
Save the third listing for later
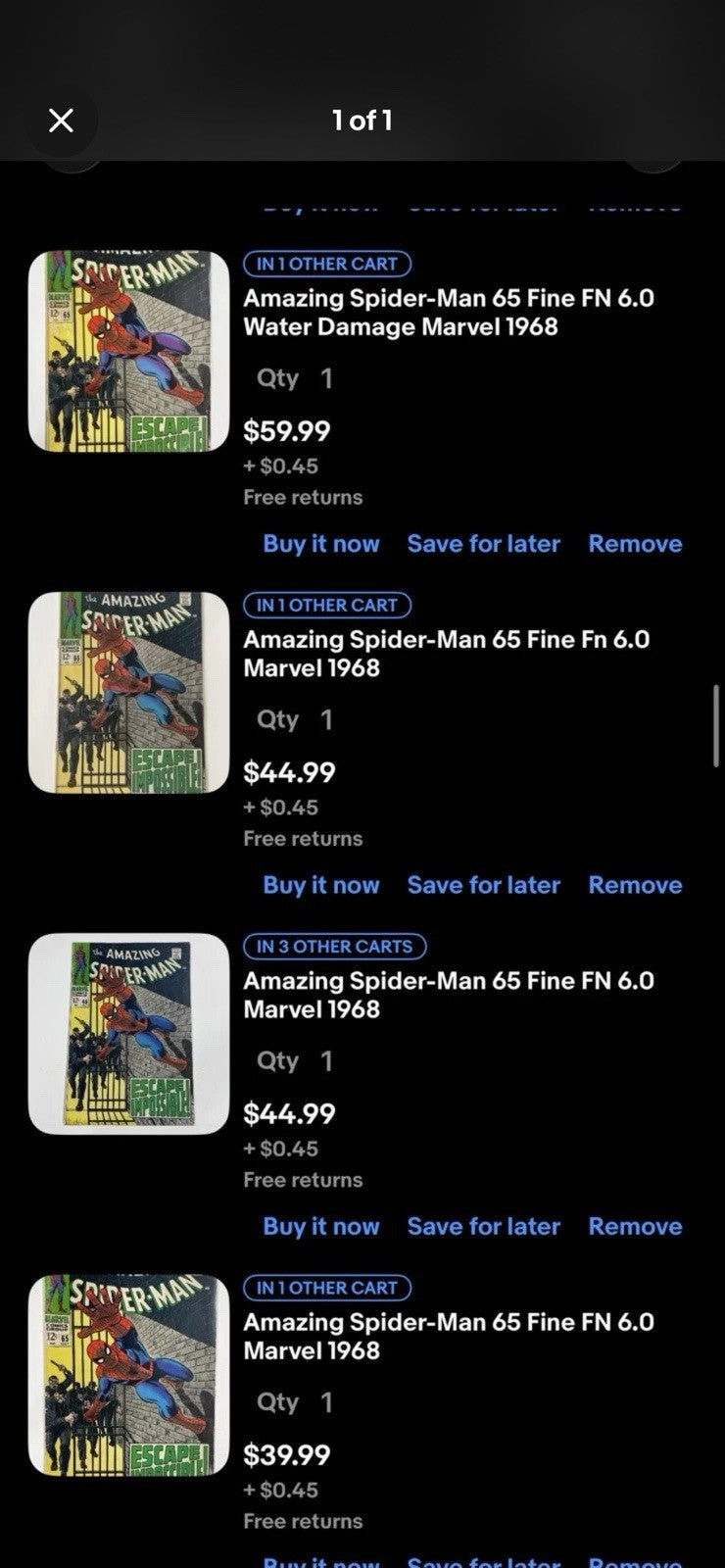pos(483,1226)
